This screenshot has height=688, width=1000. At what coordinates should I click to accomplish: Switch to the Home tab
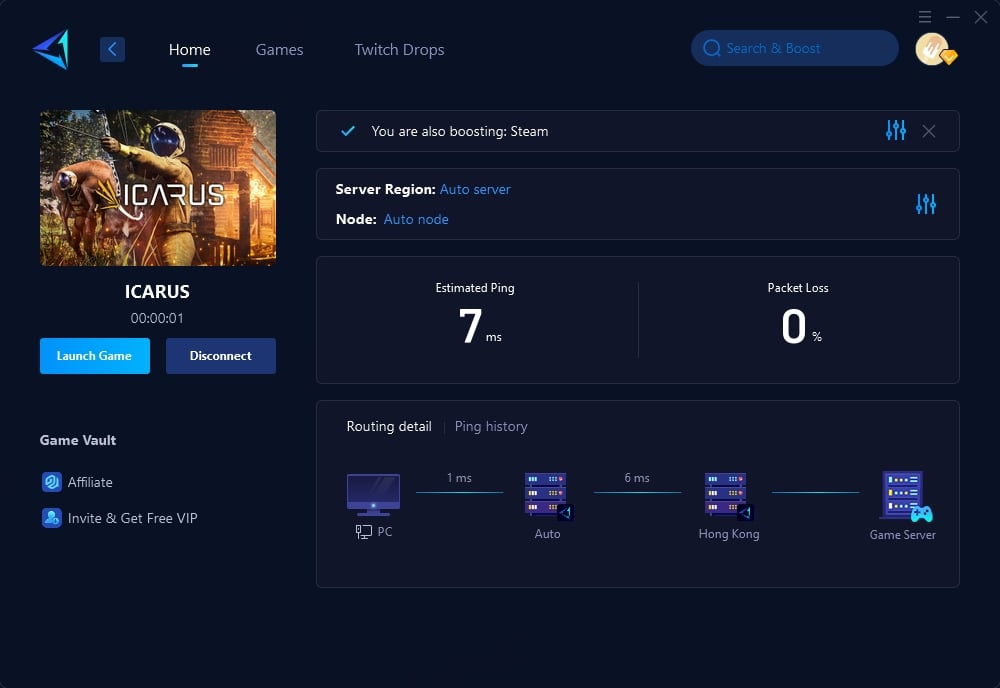click(x=189, y=50)
